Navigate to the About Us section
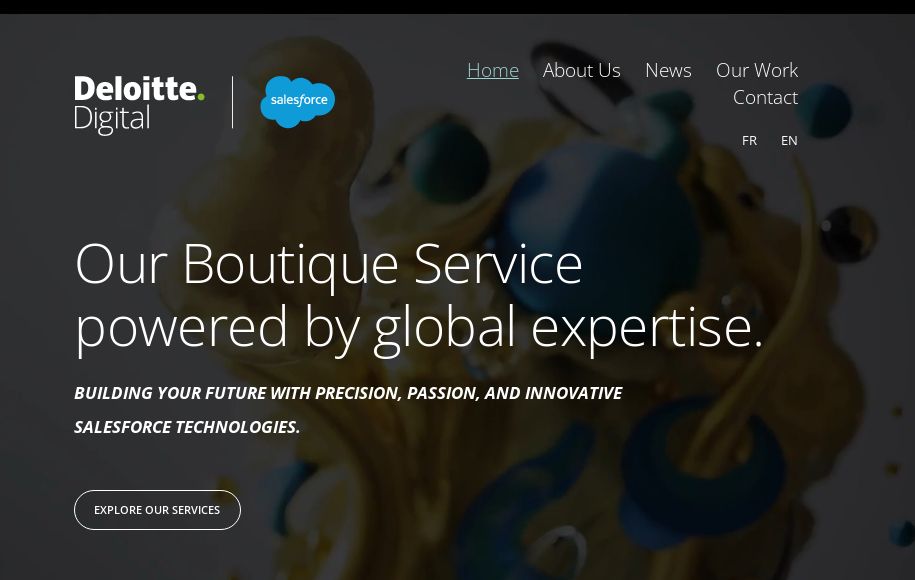Viewport: 915px width, 580px height. coord(581,70)
